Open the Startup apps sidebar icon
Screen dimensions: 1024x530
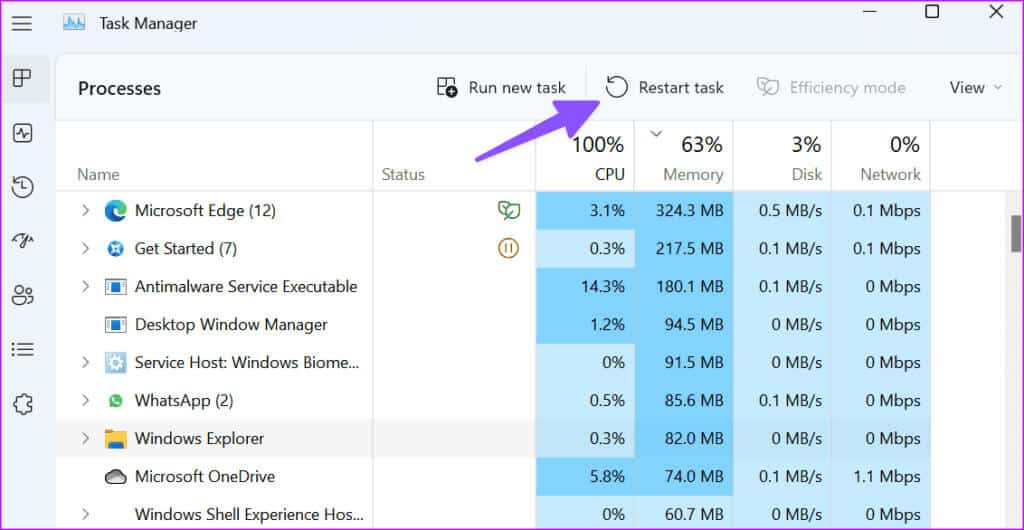22,241
